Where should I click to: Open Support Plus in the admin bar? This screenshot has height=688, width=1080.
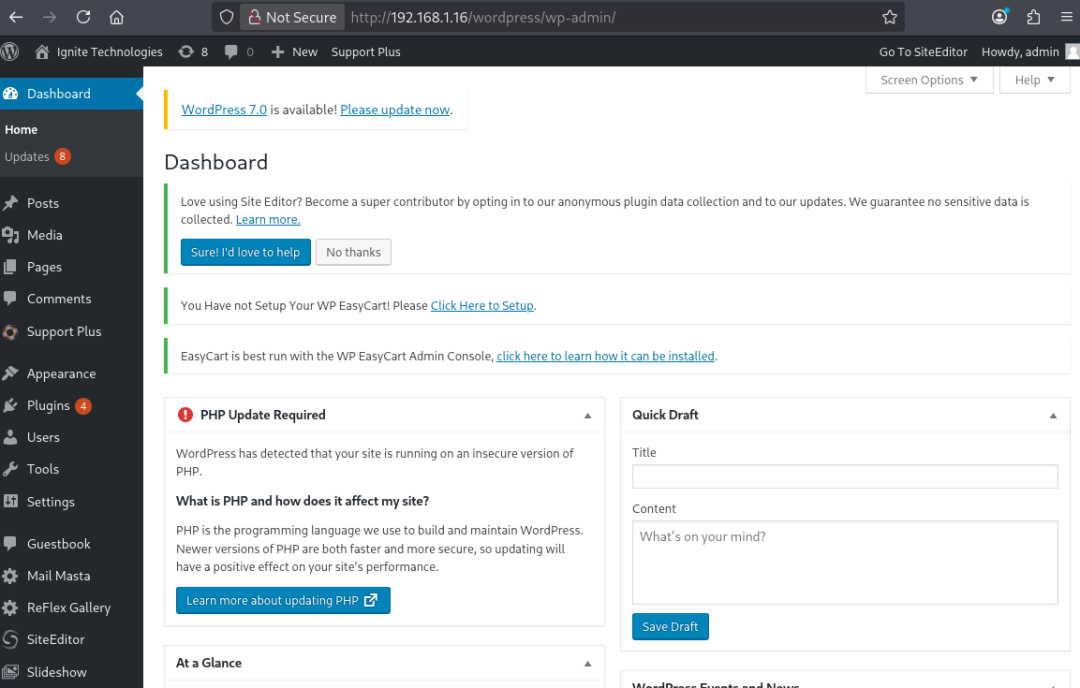[x=366, y=52]
